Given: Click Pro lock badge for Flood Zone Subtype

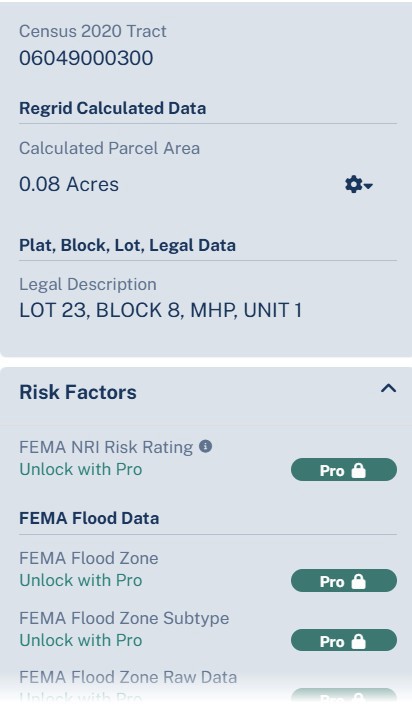Looking at the screenshot, I should click(344, 641).
